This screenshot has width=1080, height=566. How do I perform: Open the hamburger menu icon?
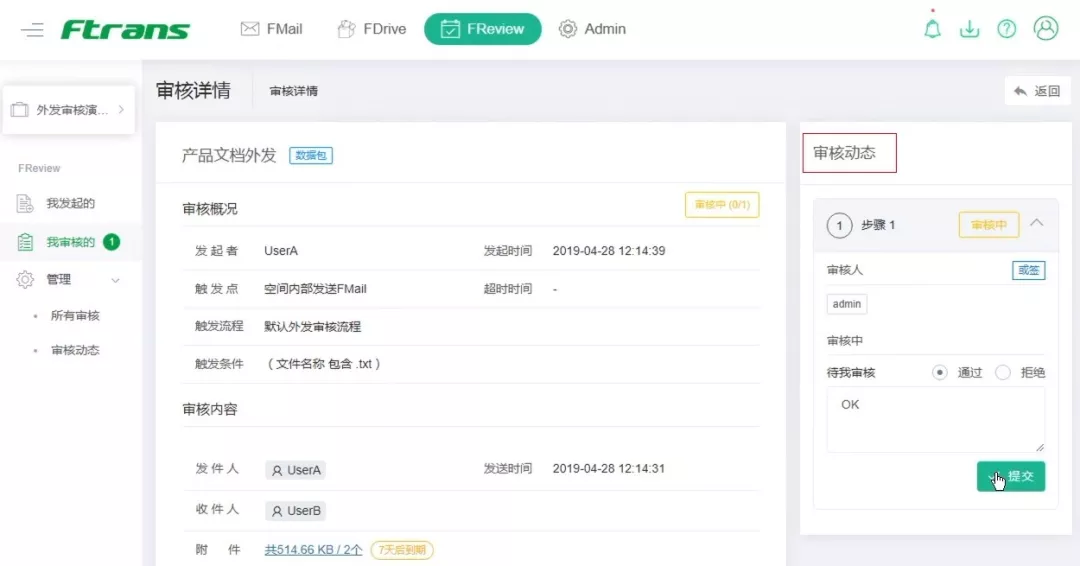(32, 30)
